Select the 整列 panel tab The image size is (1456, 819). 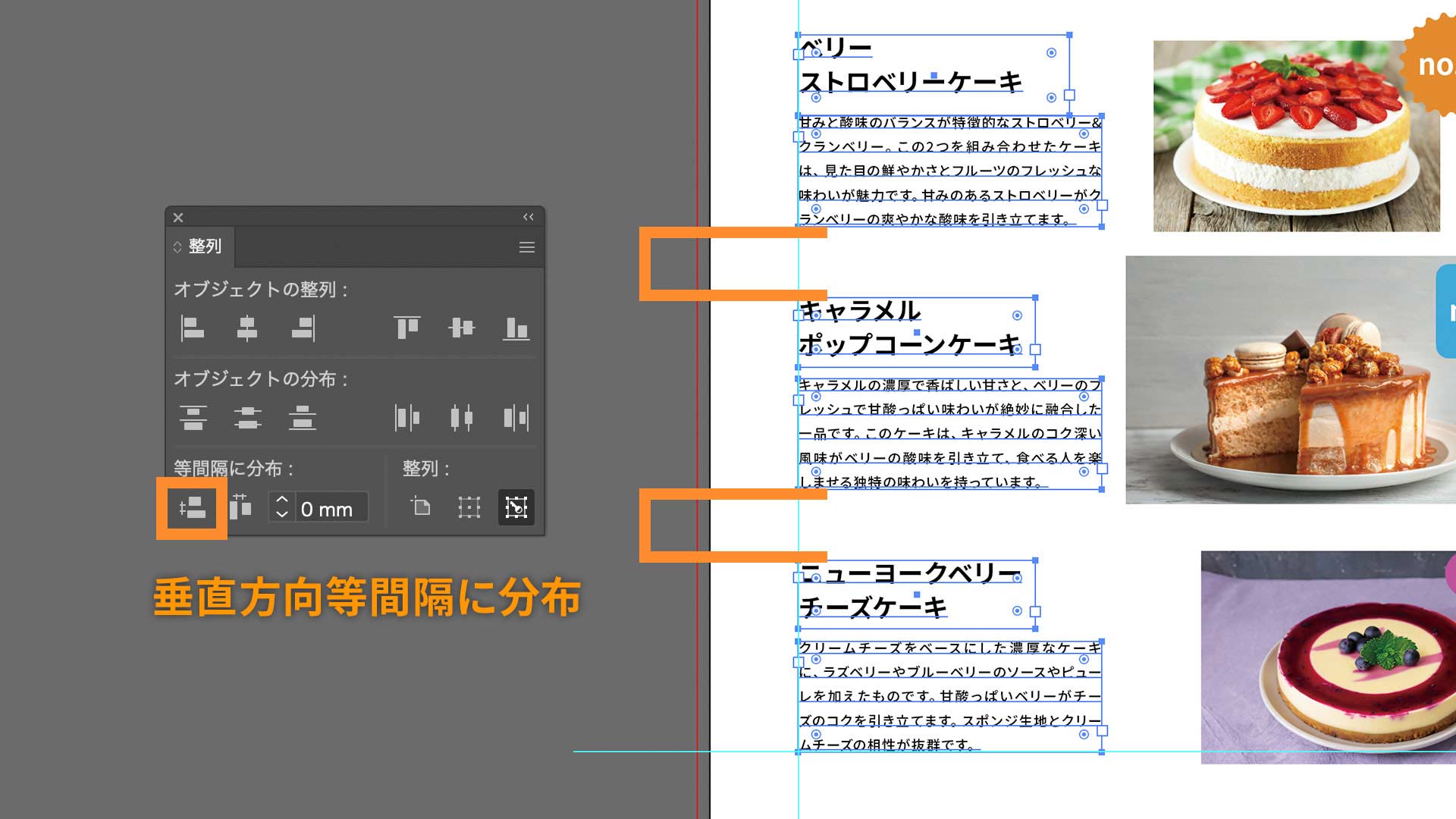[205, 246]
